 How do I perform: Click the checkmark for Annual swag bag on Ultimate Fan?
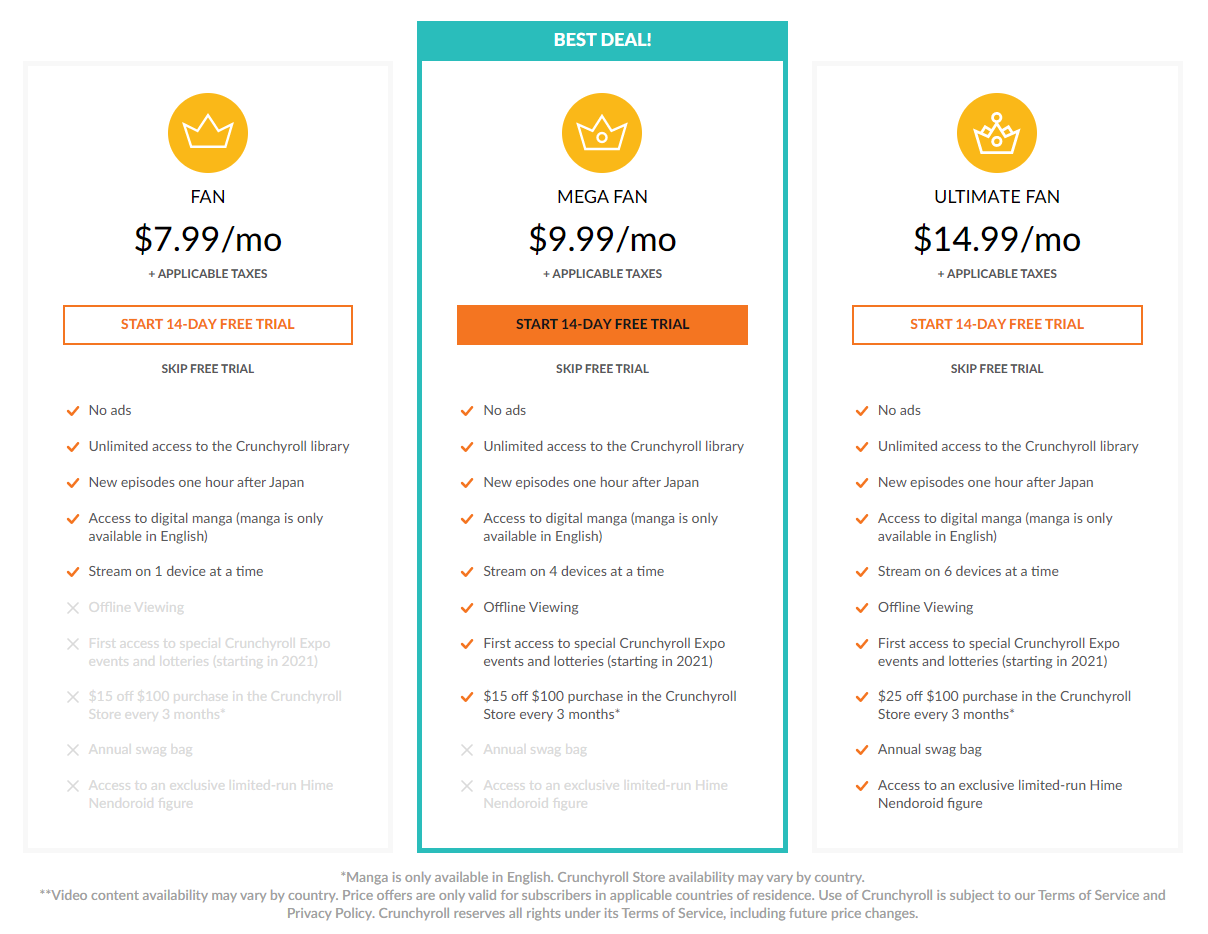[x=861, y=749]
